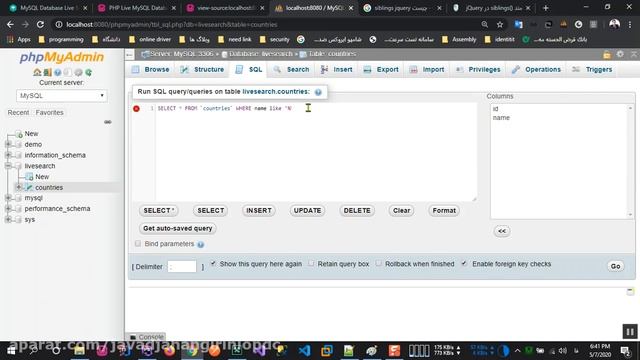Click Get auto-saved query button
The height and width of the screenshot is (360, 640).
pos(178,229)
